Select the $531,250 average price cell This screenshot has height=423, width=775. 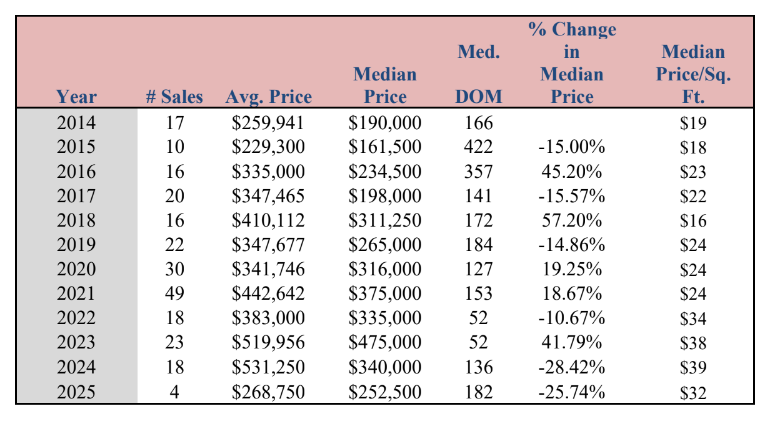point(268,367)
